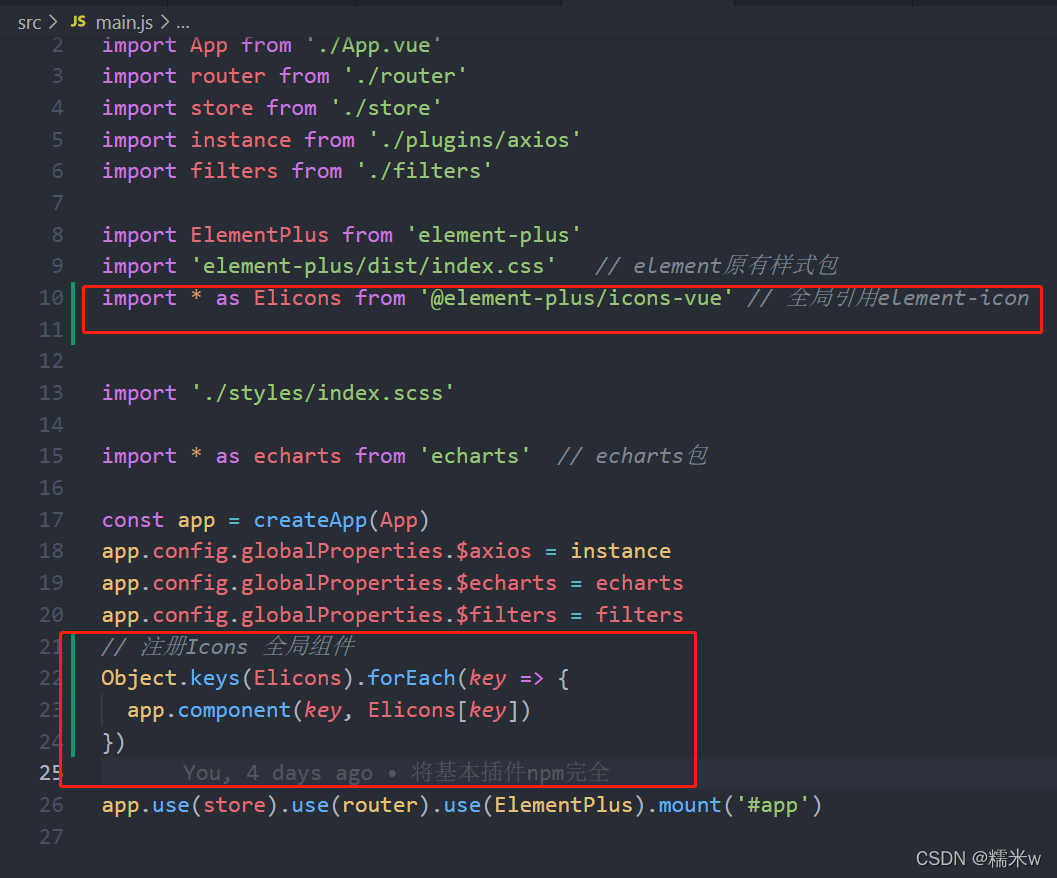Click use(router) call on line 26
The width and height of the screenshot is (1057, 878).
click(x=361, y=804)
